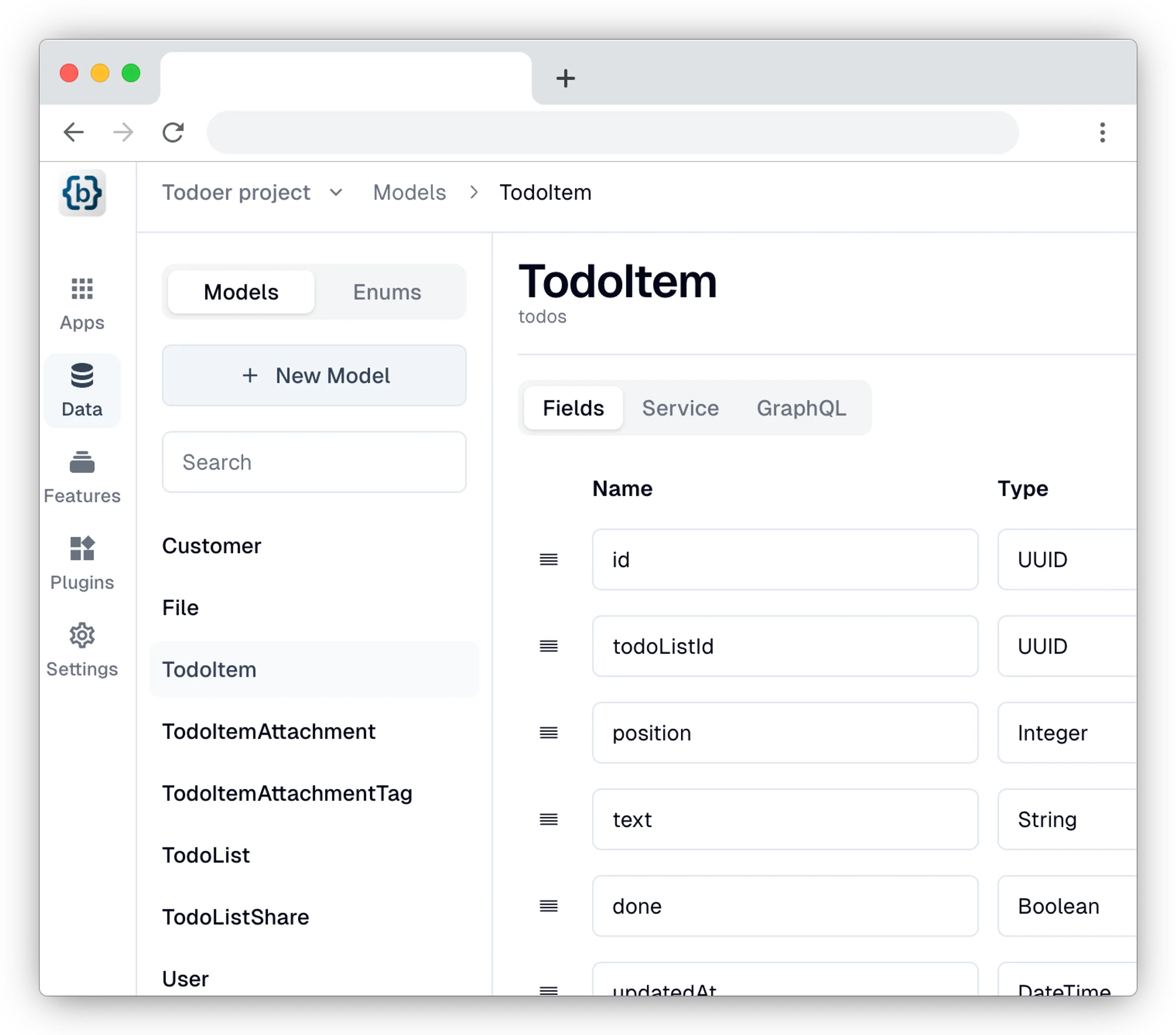Viewport: 1176px width, 1035px height.
Task: Select the TodoListShare model
Action: [x=235, y=917]
